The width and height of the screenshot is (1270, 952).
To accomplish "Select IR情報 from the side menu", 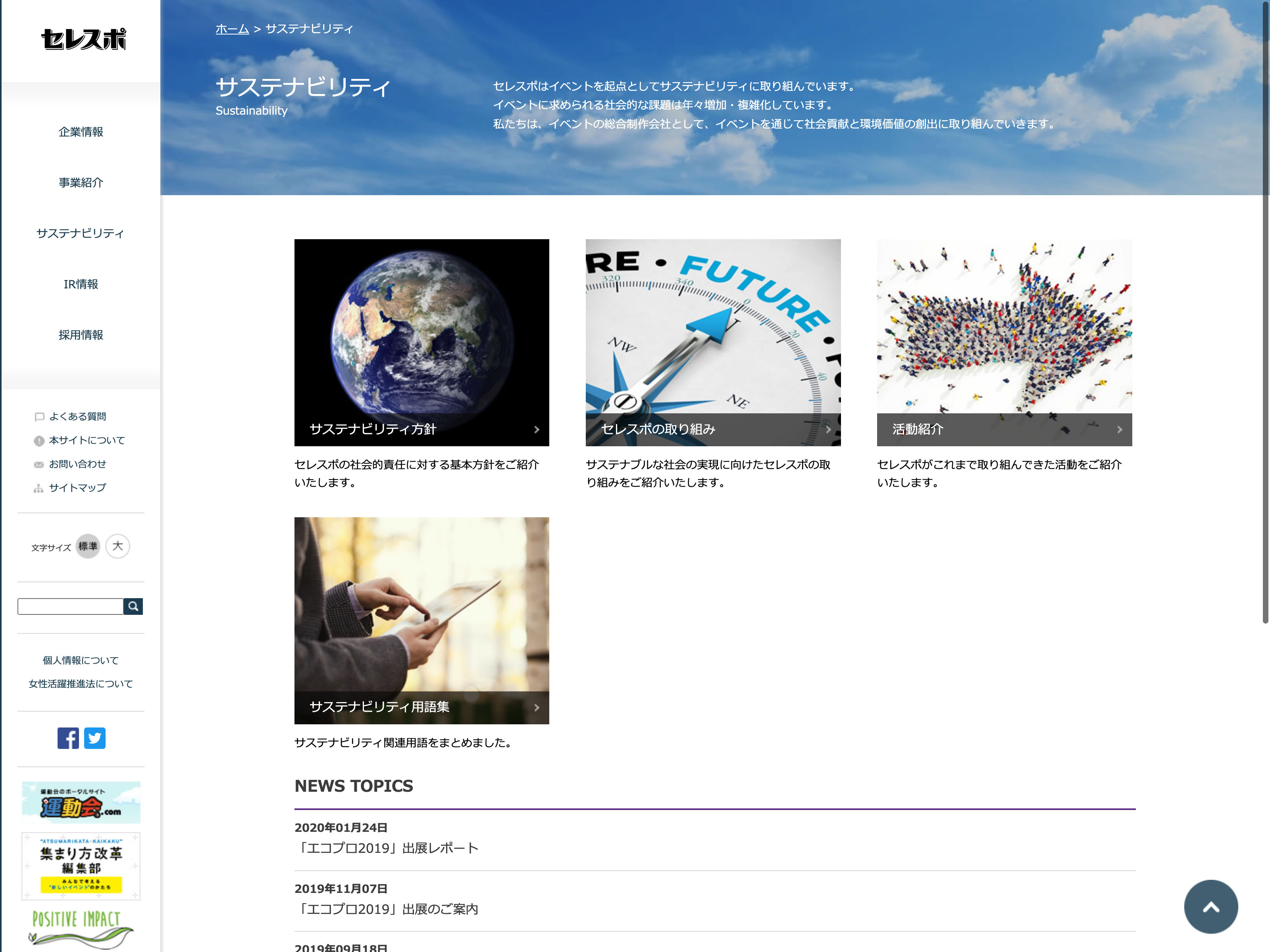I will point(81,284).
